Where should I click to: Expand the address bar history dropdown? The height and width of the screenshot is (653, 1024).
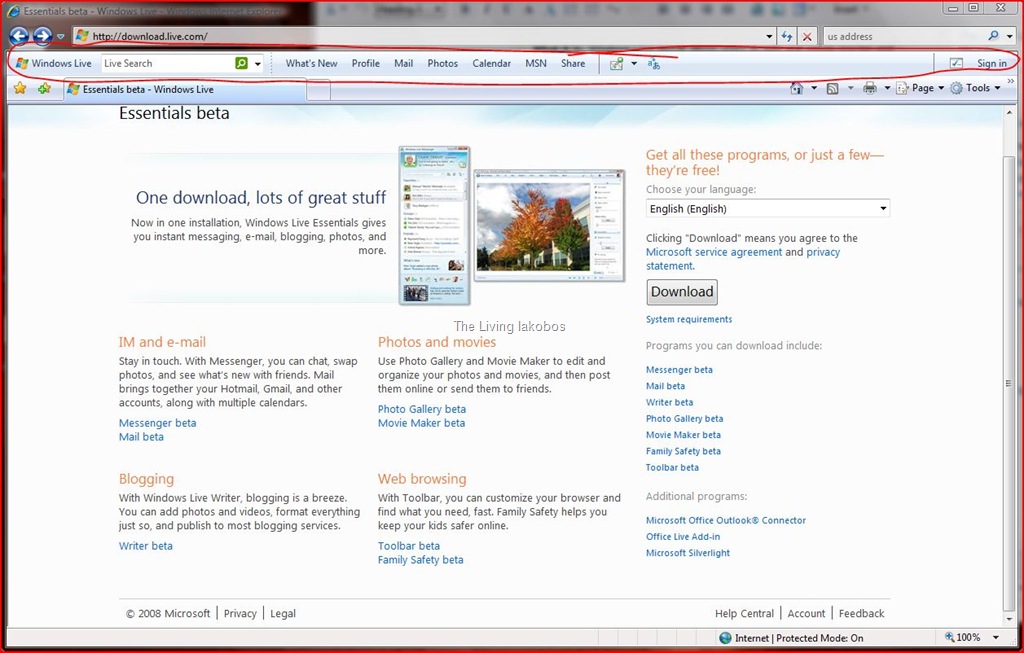[x=769, y=37]
